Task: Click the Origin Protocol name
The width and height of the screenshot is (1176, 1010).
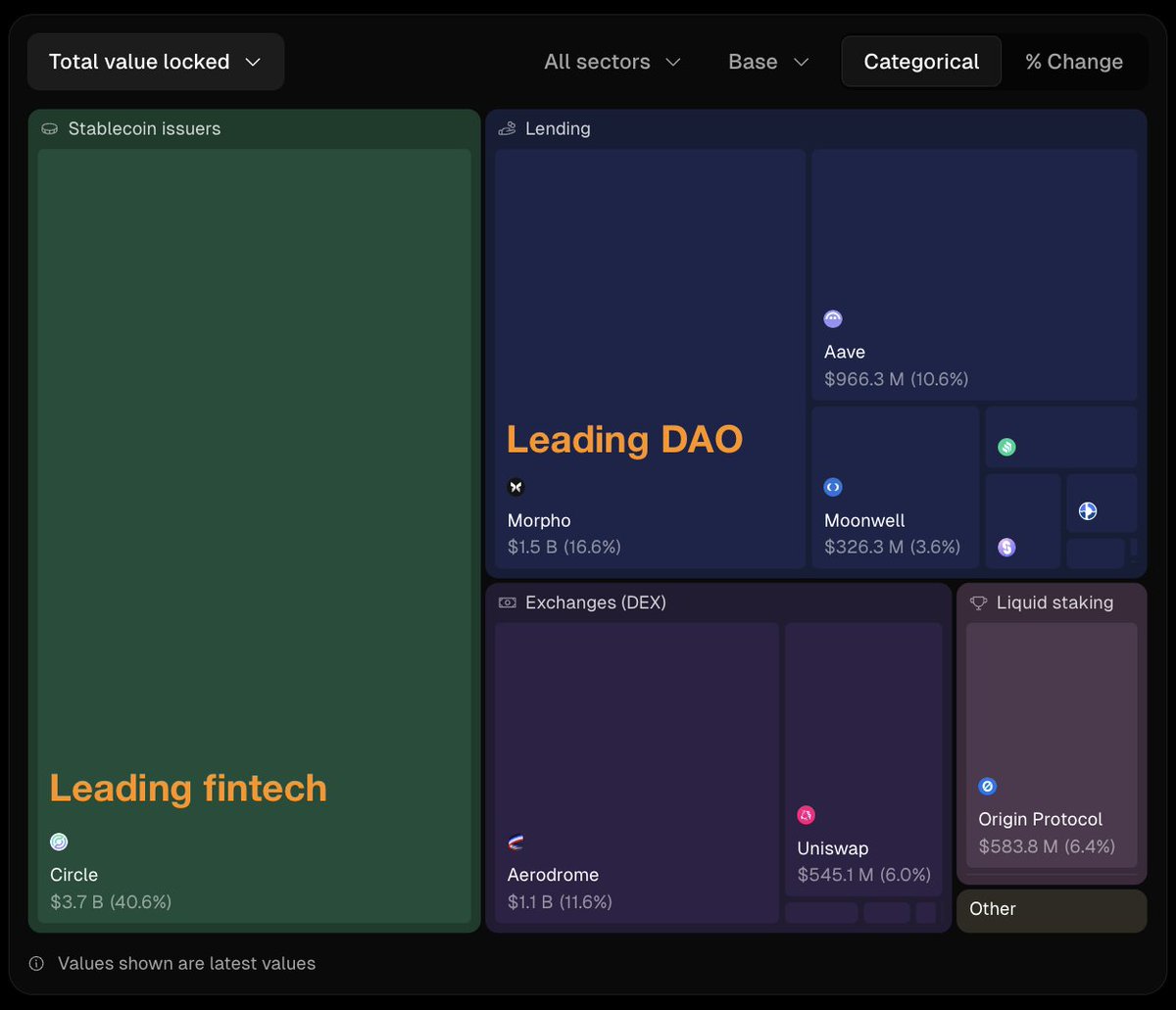Action: (1041, 819)
